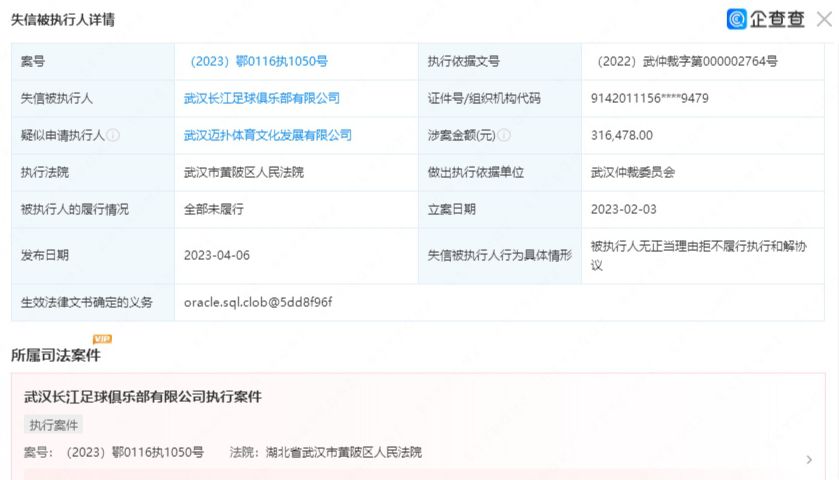This screenshot has width=839, height=480.
Task: Click the oracle.sql.clob@5dd8f96f obligation text
Action: point(258,301)
